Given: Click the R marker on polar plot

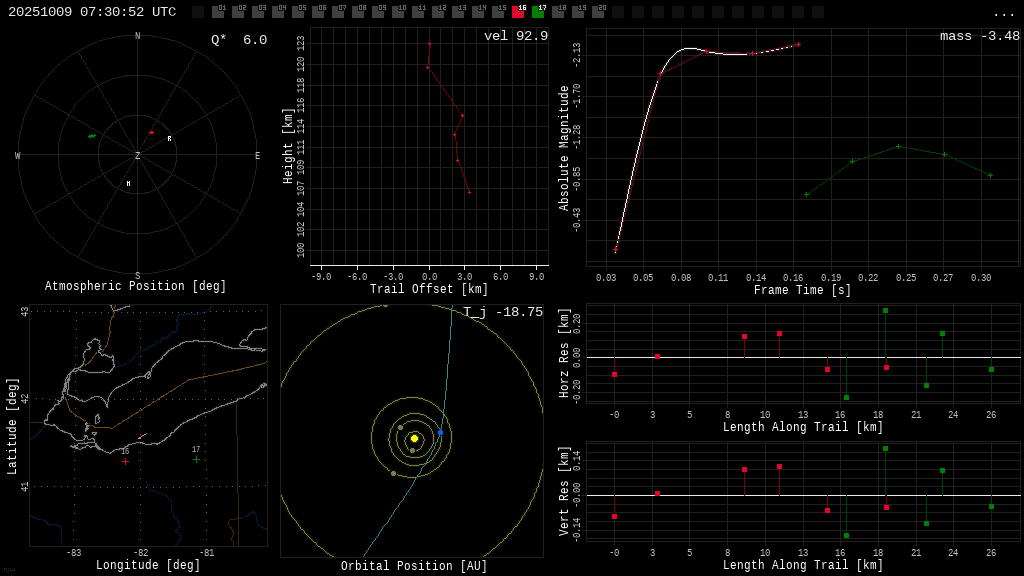Looking at the screenshot, I should [169, 138].
